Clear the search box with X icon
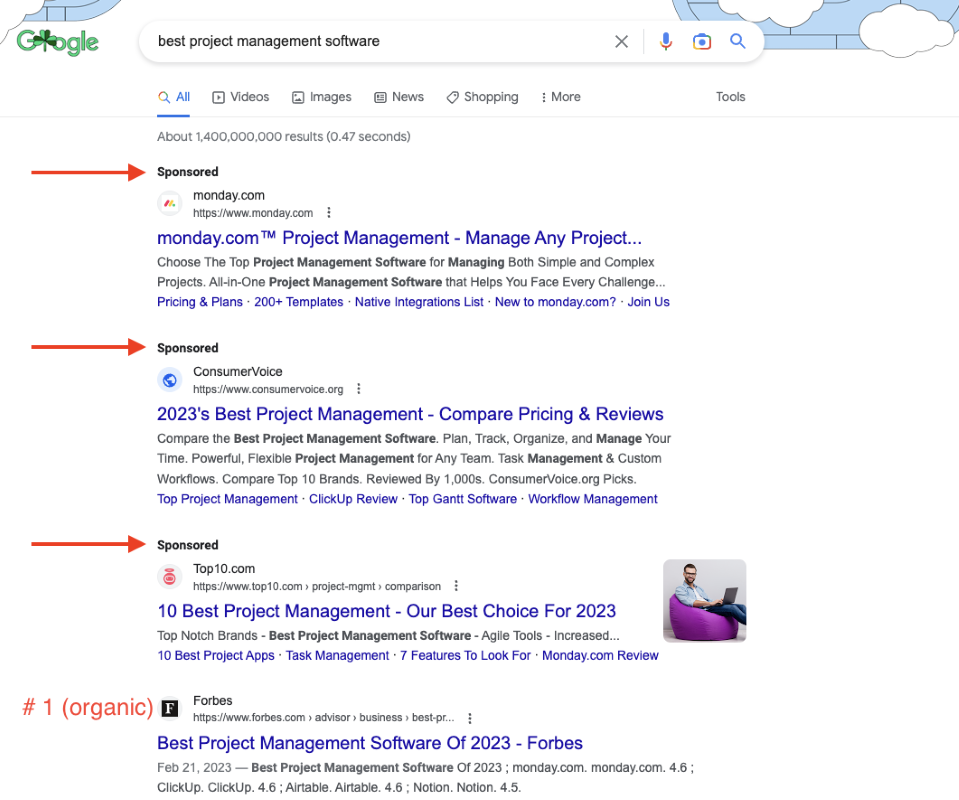 click(621, 42)
